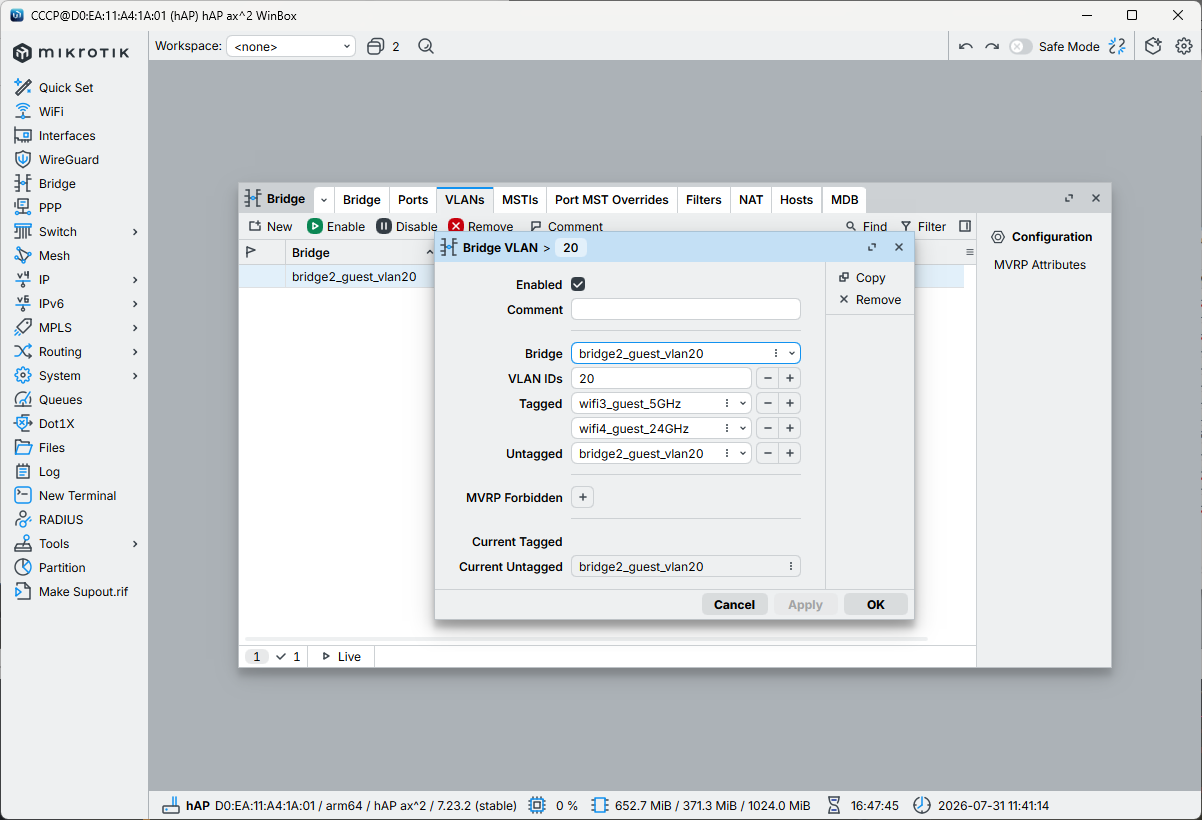Click the sparkle icon beside Safe Mode
1202x820 pixels.
click(x=1118, y=46)
